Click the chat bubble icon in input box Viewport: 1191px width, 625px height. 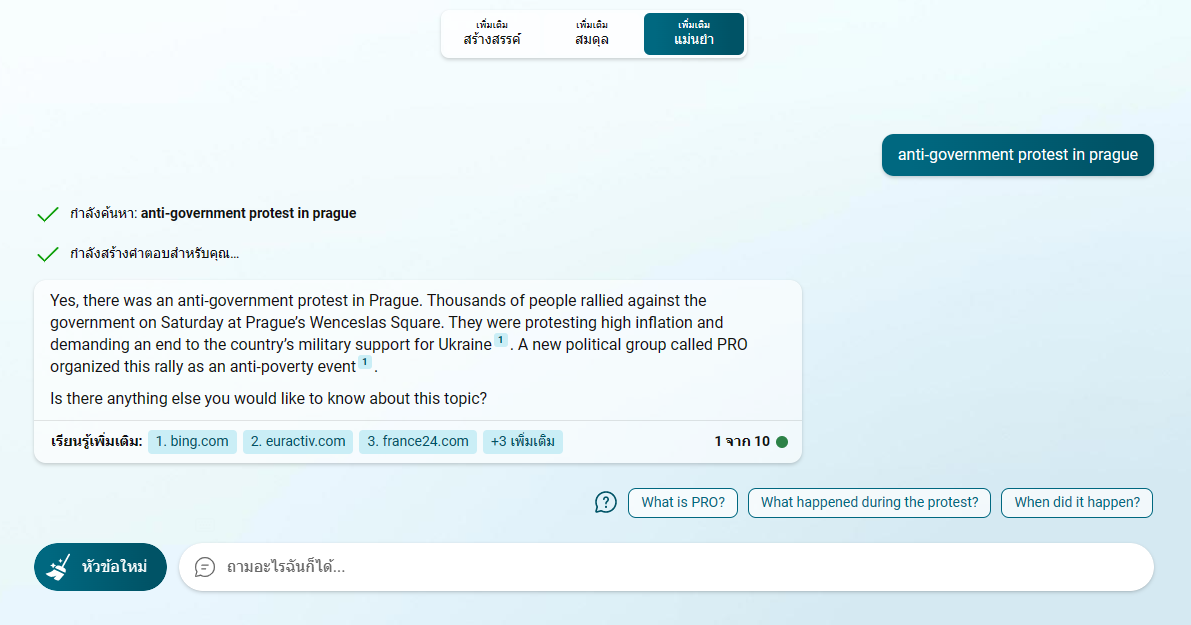click(205, 567)
